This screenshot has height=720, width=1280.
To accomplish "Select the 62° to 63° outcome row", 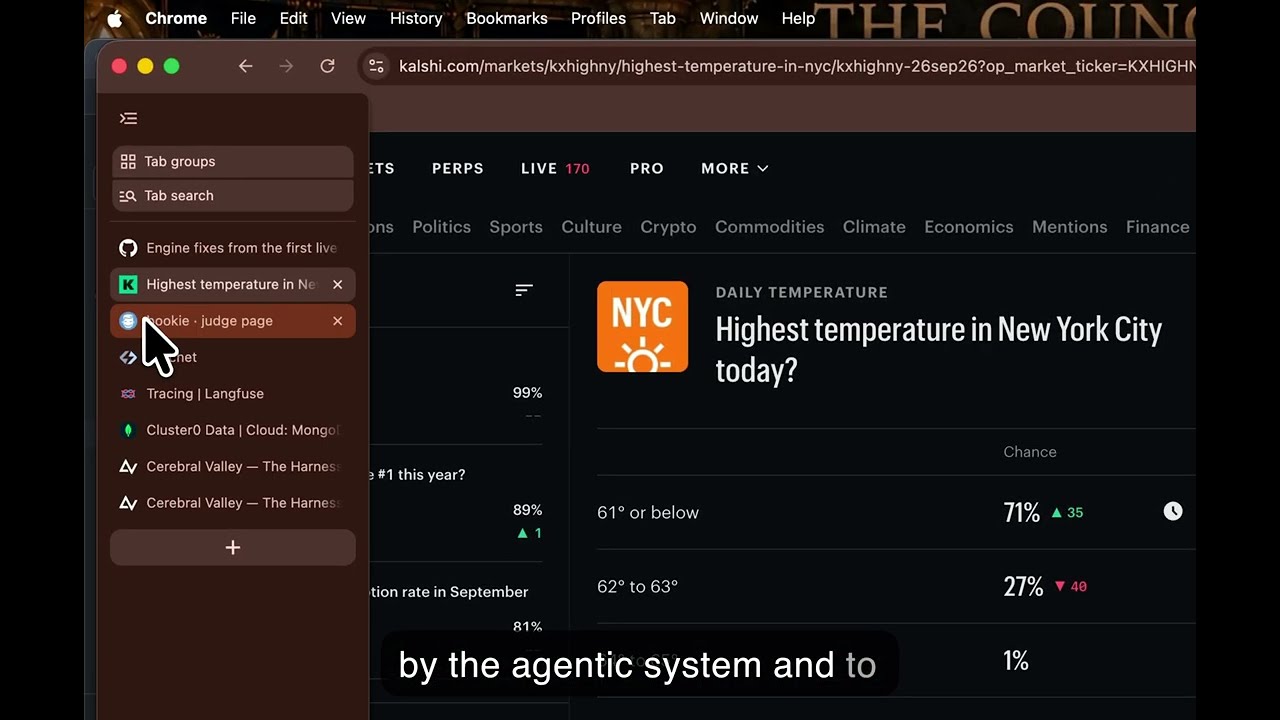I will point(896,586).
